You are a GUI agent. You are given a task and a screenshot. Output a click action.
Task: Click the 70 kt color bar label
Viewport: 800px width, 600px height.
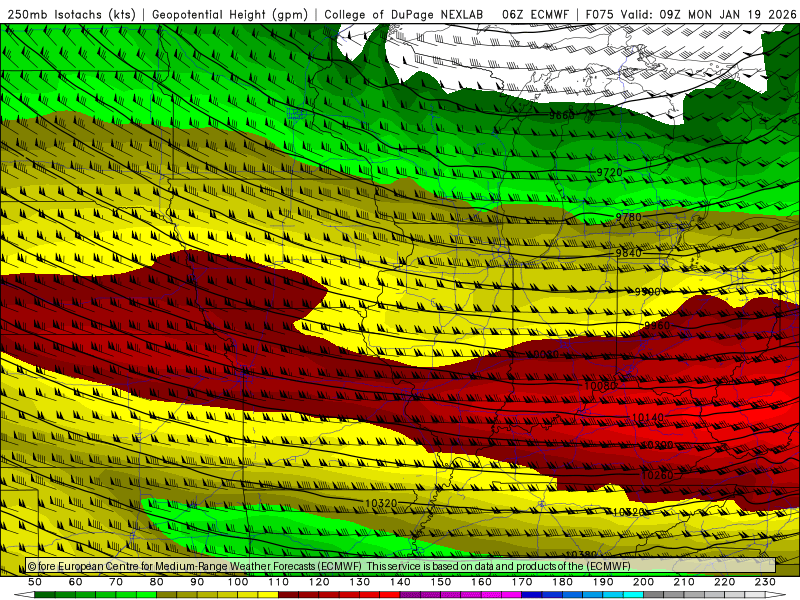[x=116, y=582]
